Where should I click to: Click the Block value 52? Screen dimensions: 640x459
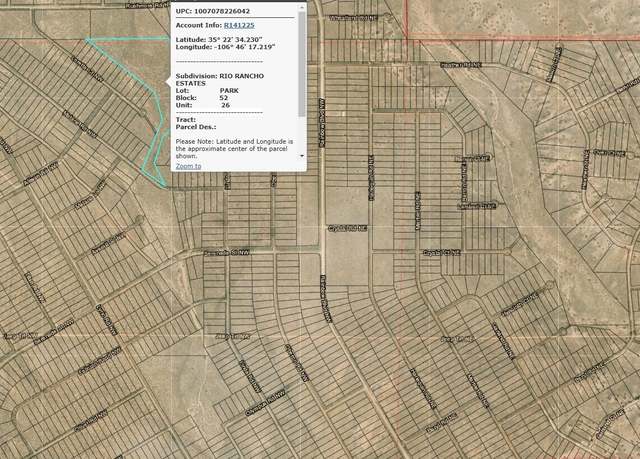pos(223,98)
